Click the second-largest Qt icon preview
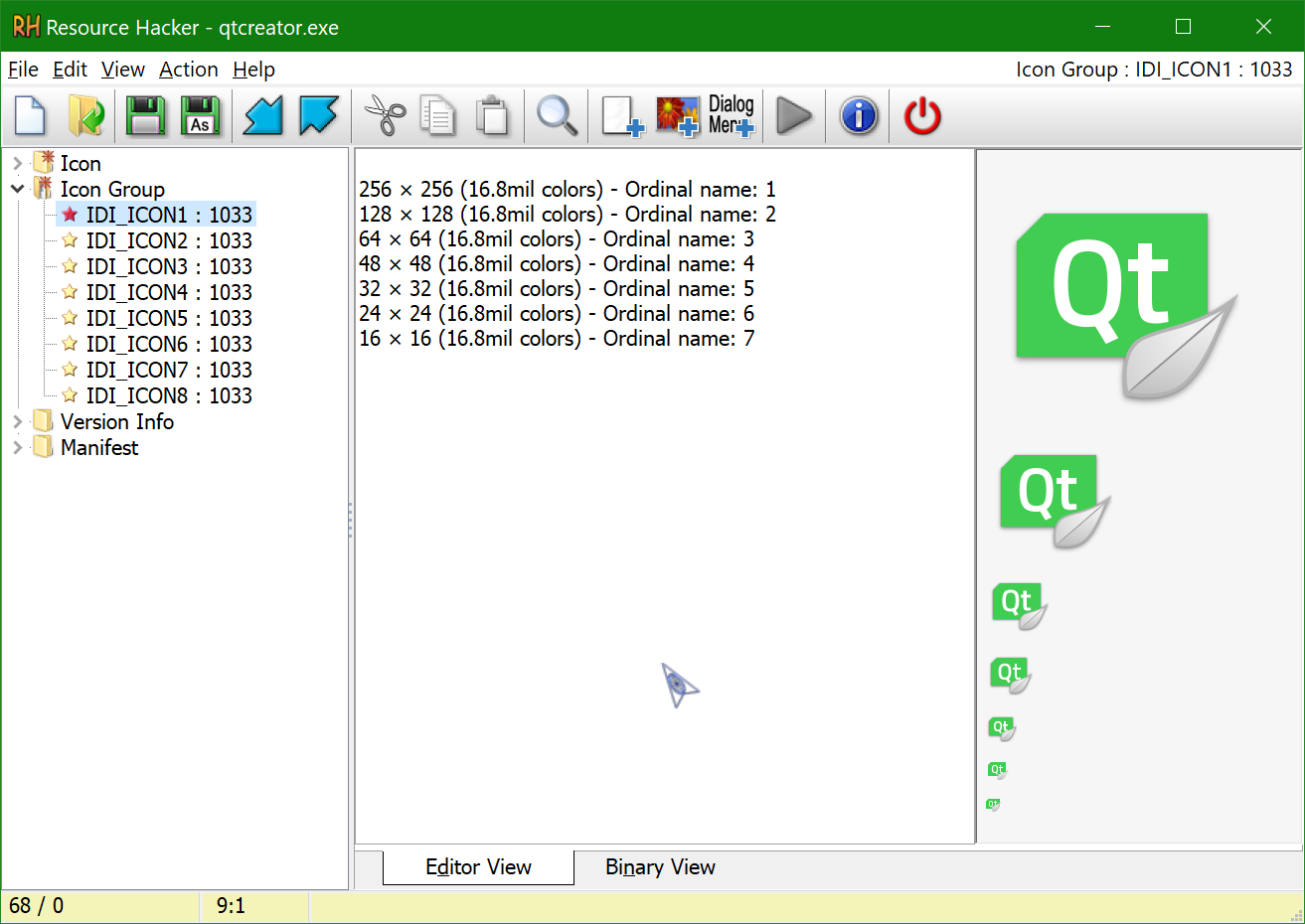Viewport: 1305px width, 924px height. click(1055, 501)
